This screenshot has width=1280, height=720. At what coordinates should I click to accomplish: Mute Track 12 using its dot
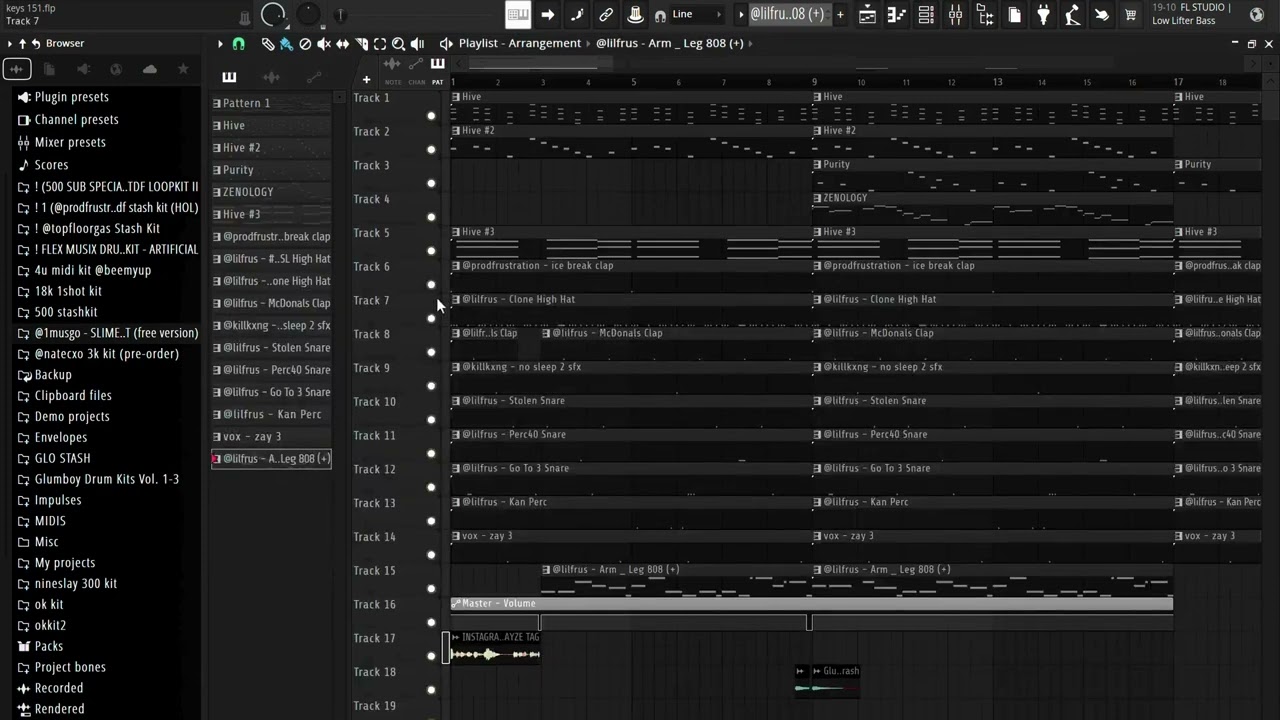(x=431, y=487)
